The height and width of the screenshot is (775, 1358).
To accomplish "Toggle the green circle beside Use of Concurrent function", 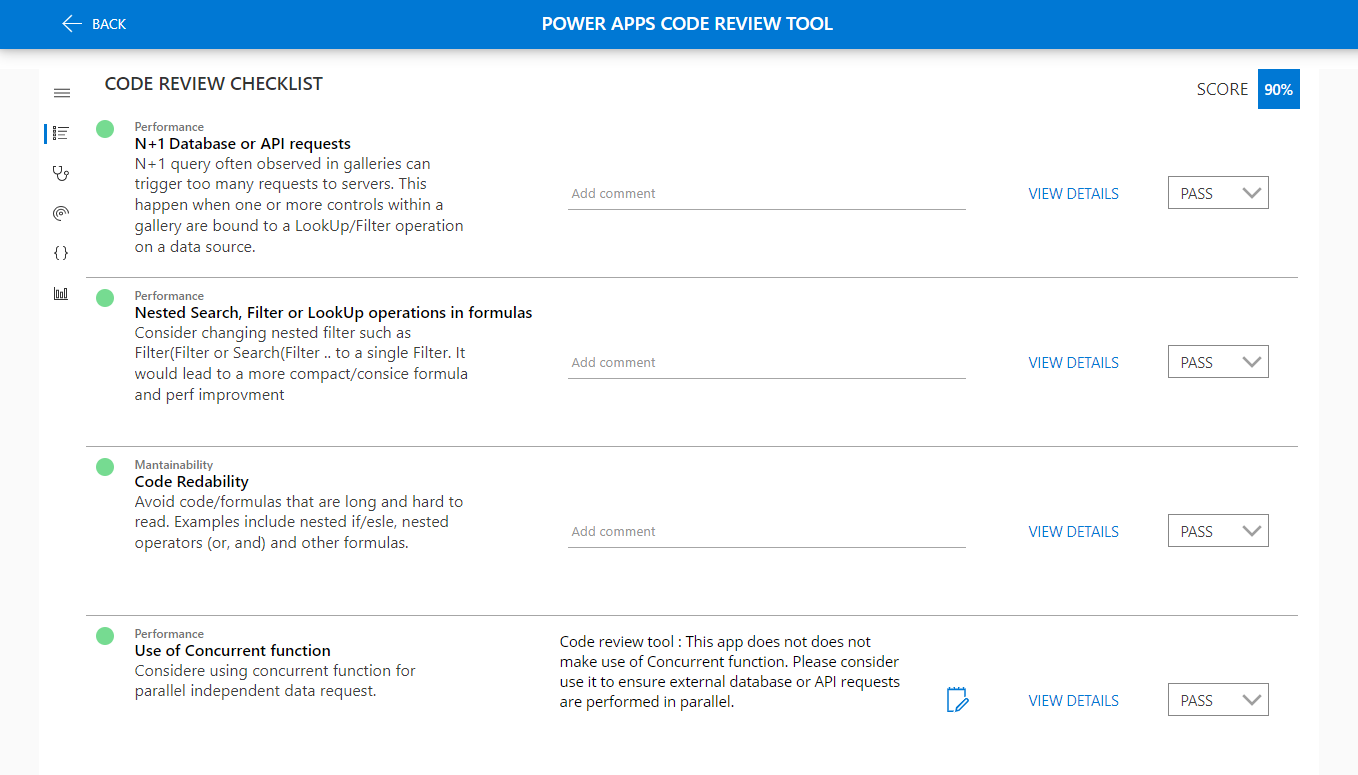I will click(x=105, y=635).
